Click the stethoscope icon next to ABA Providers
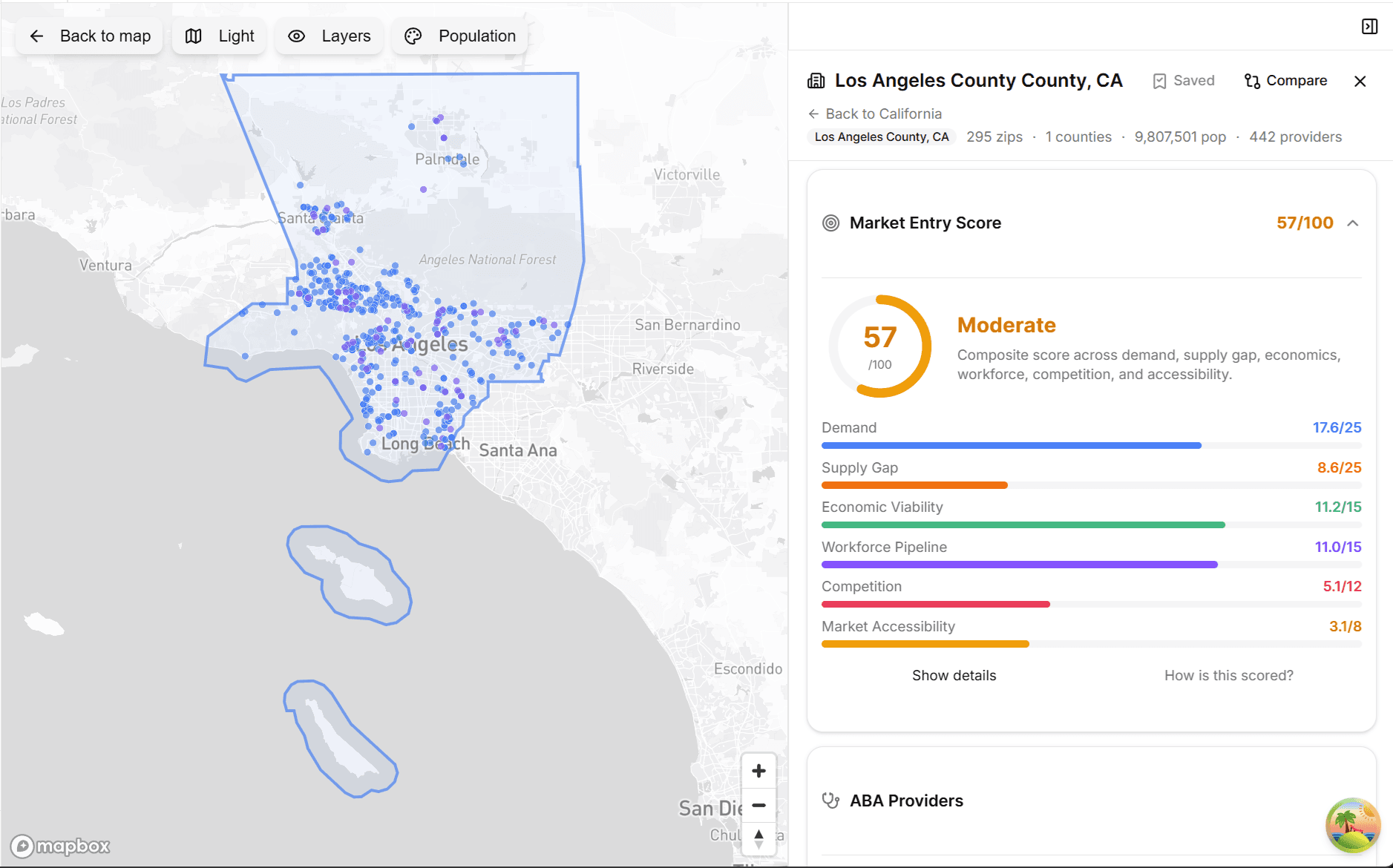Screen dimensions: 1393x868 pyautogui.click(x=831, y=800)
